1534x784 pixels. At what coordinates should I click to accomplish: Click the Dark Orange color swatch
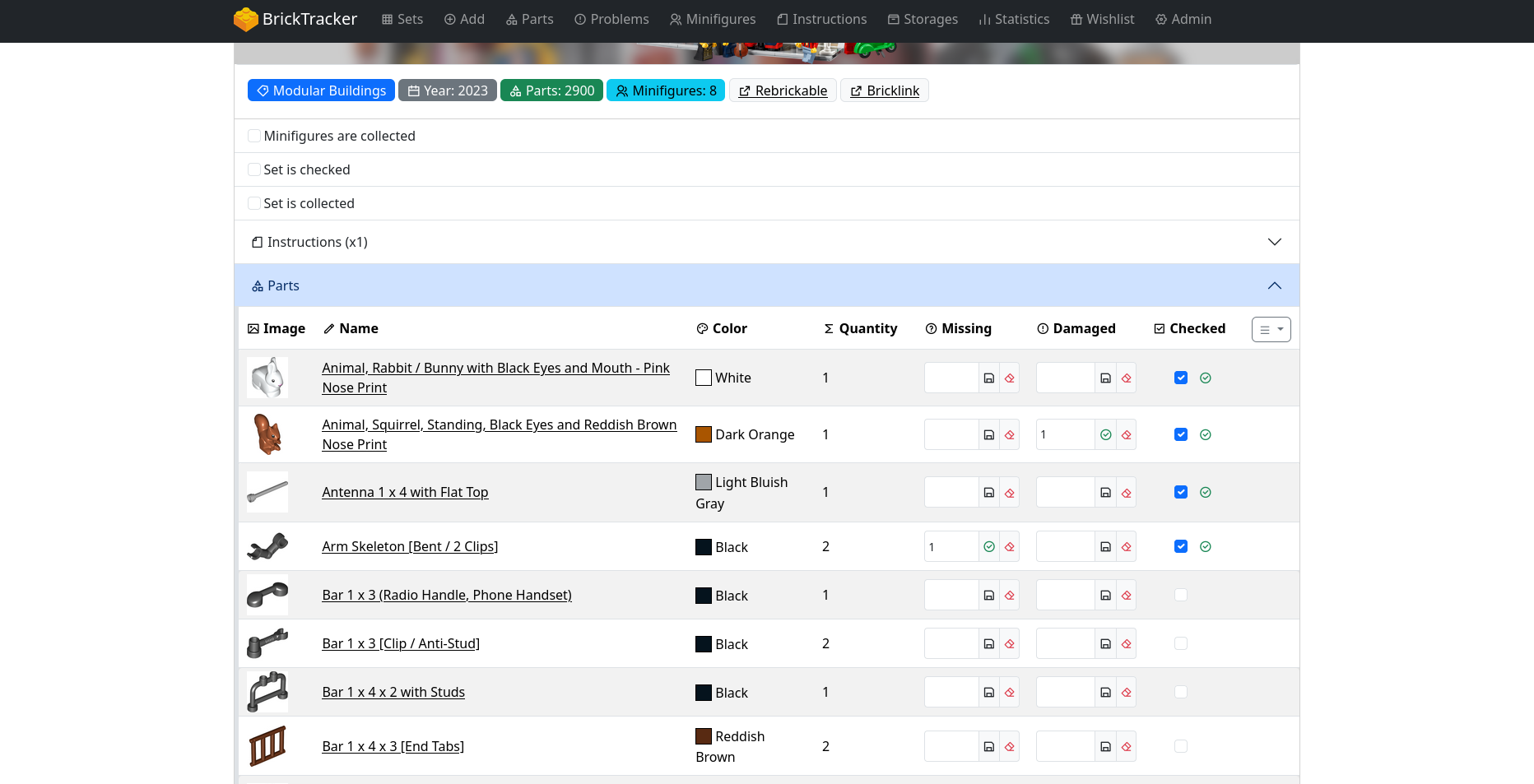pyautogui.click(x=704, y=434)
